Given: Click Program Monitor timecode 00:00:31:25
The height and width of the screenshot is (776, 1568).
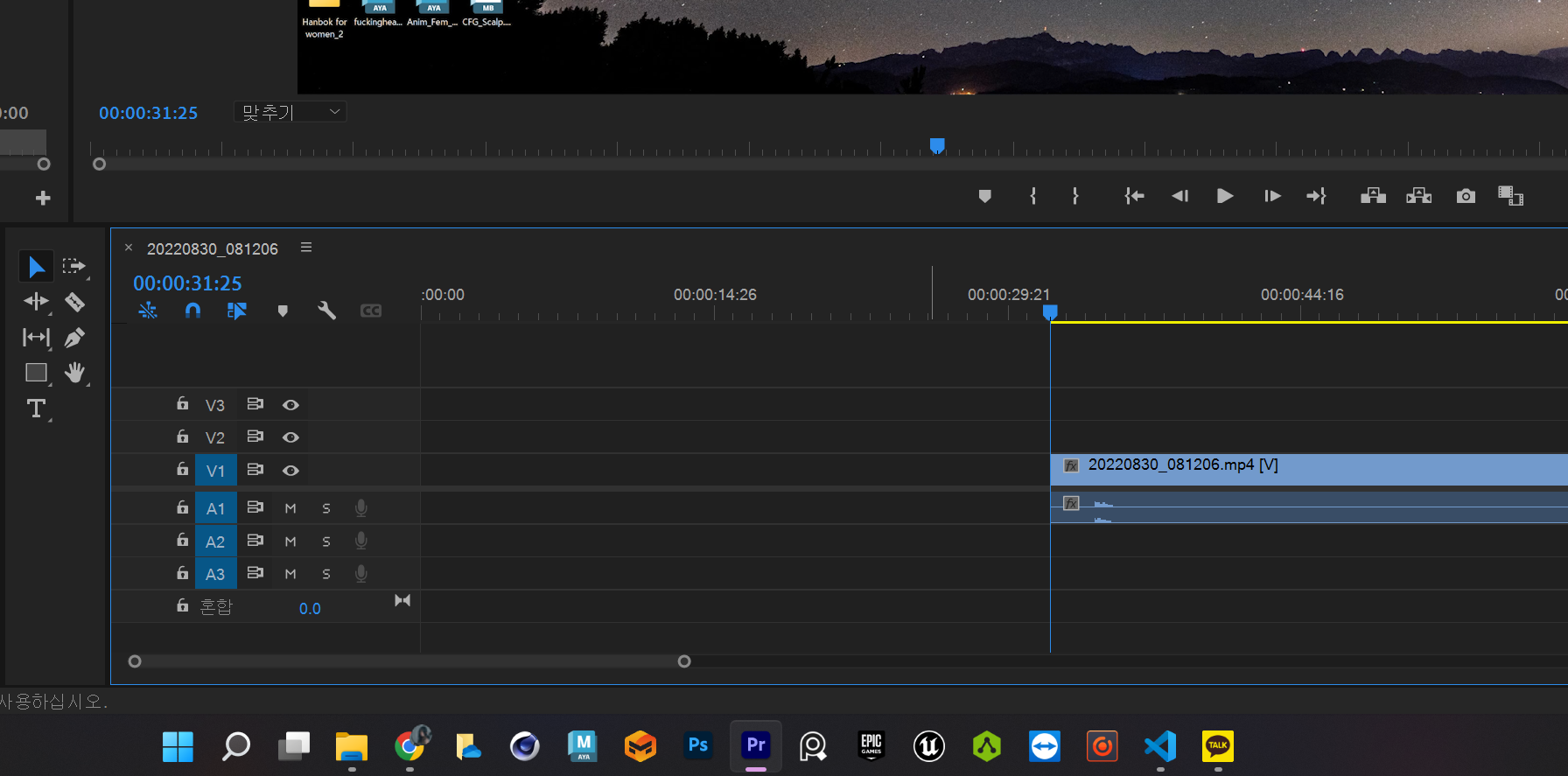Looking at the screenshot, I should [x=148, y=113].
